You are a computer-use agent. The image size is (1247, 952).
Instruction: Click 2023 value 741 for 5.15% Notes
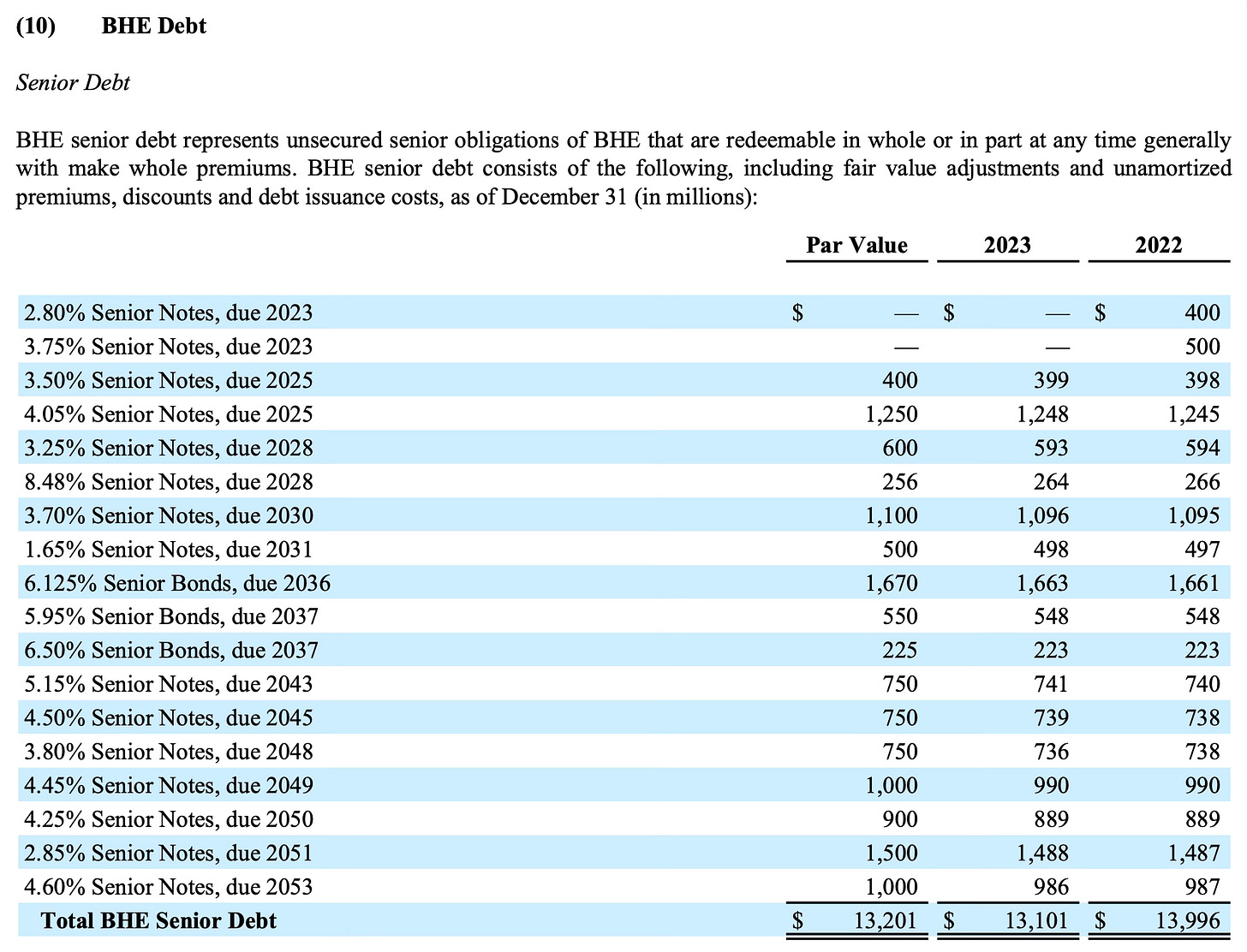click(1051, 684)
